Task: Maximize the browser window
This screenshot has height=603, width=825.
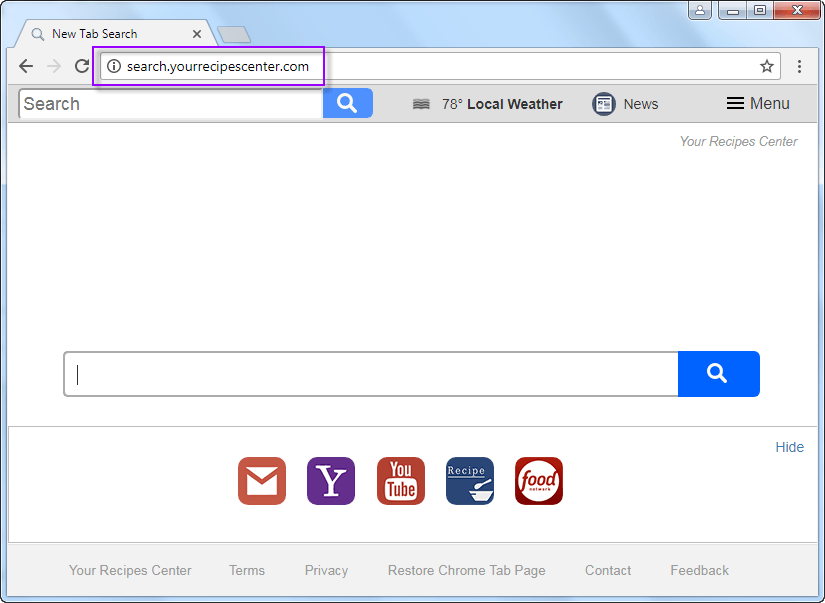Action: coord(760,10)
